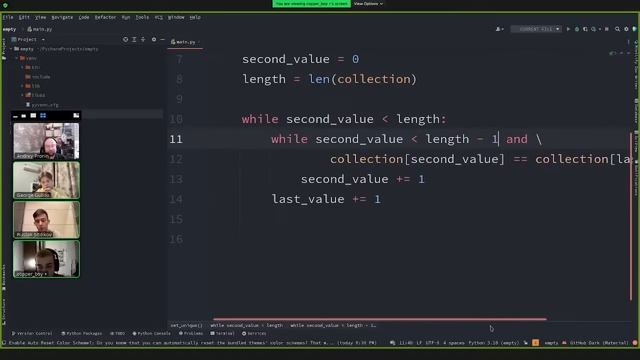
Task: Toggle Project side tab on left edge
Action: point(4,49)
